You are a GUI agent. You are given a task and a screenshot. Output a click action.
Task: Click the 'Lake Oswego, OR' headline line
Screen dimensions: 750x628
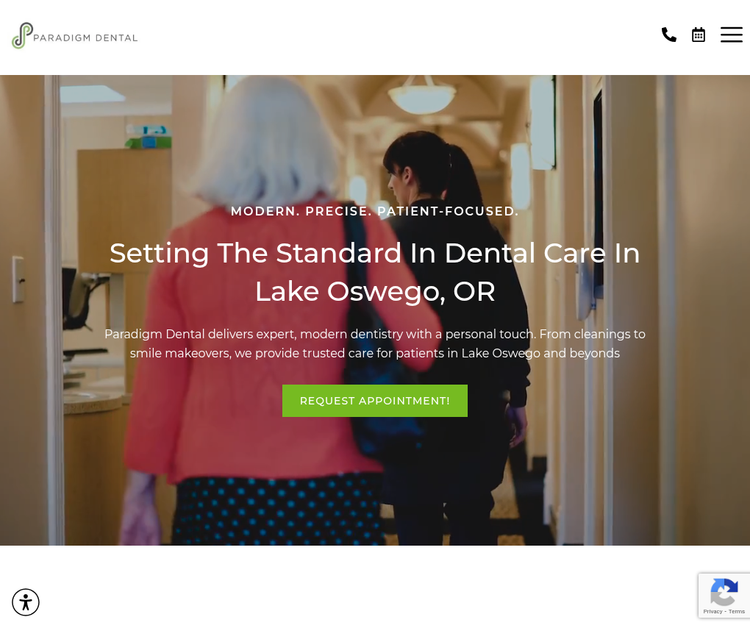[375, 291]
